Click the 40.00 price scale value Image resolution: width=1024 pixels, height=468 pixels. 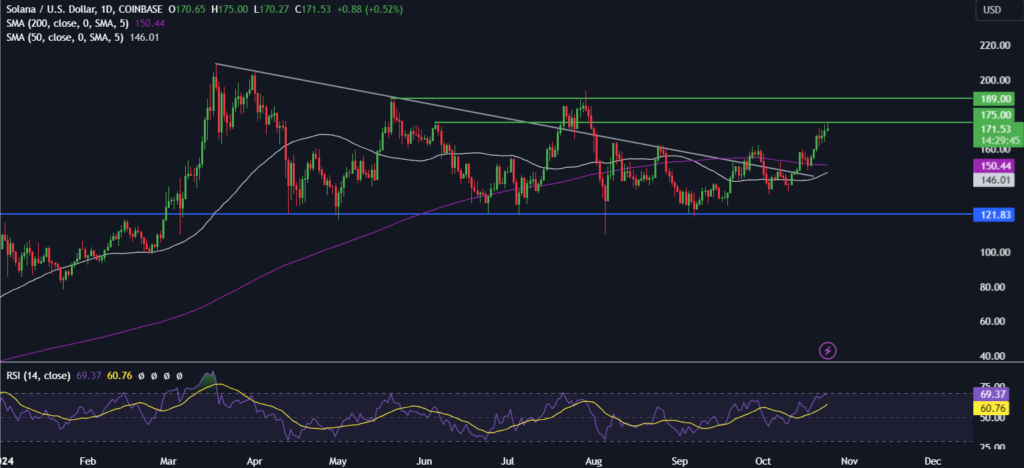click(x=992, y=356)
